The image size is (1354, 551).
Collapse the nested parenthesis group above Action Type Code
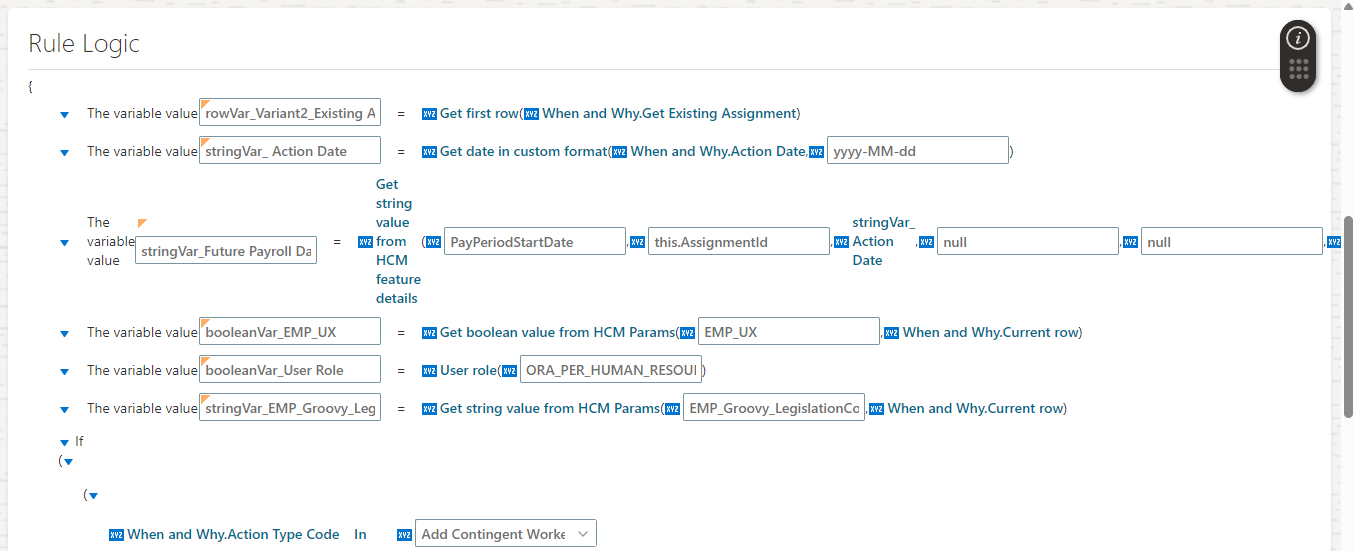pyautogui.click(x=93, y=496)
